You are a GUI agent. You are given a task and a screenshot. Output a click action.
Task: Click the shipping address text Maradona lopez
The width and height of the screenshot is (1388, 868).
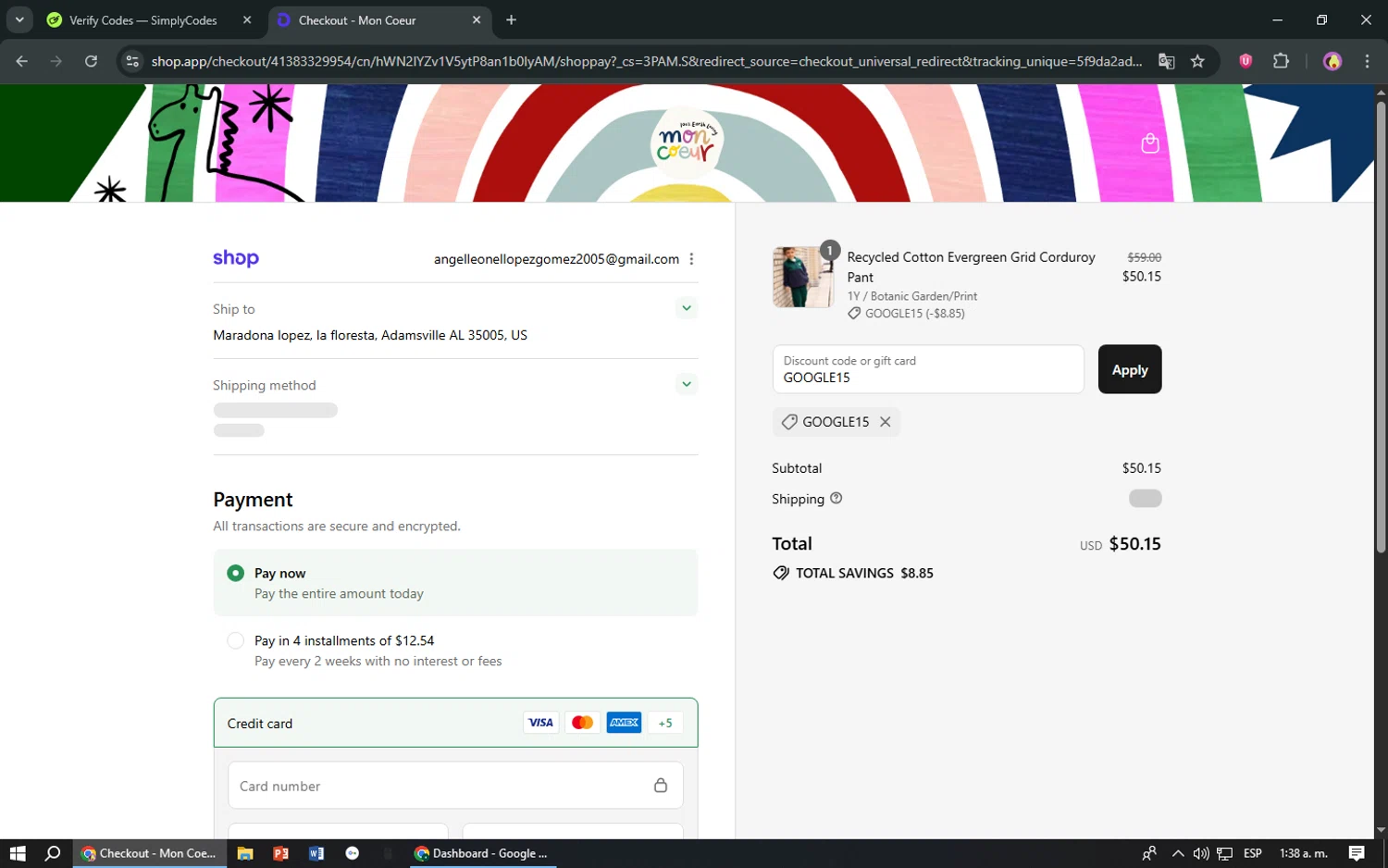(370, 335)
